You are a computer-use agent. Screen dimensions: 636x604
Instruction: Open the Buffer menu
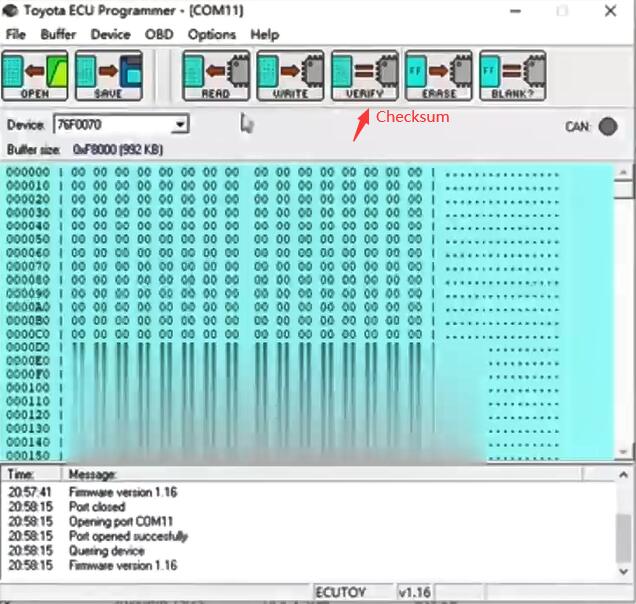(x=58, y=34)
